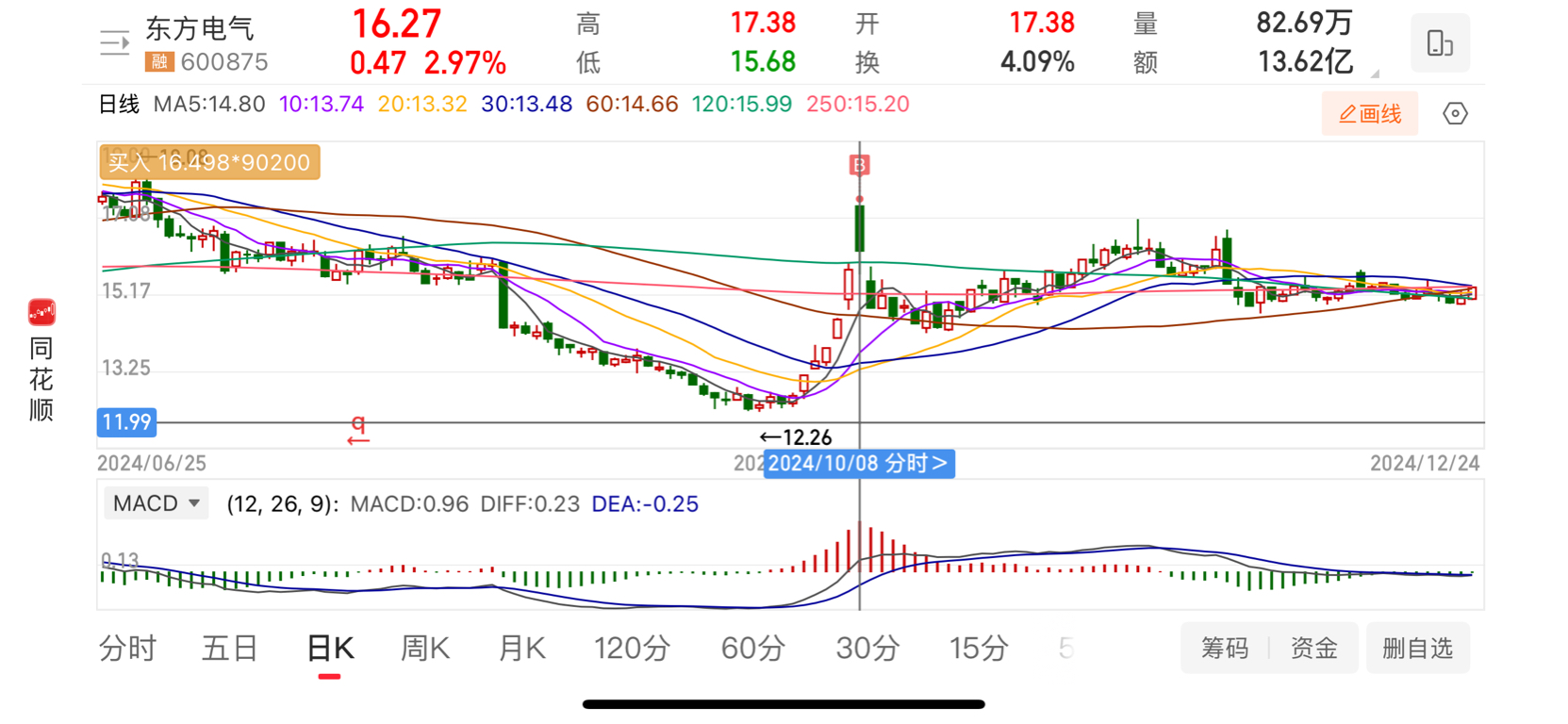Select the 月K tab

522,649
